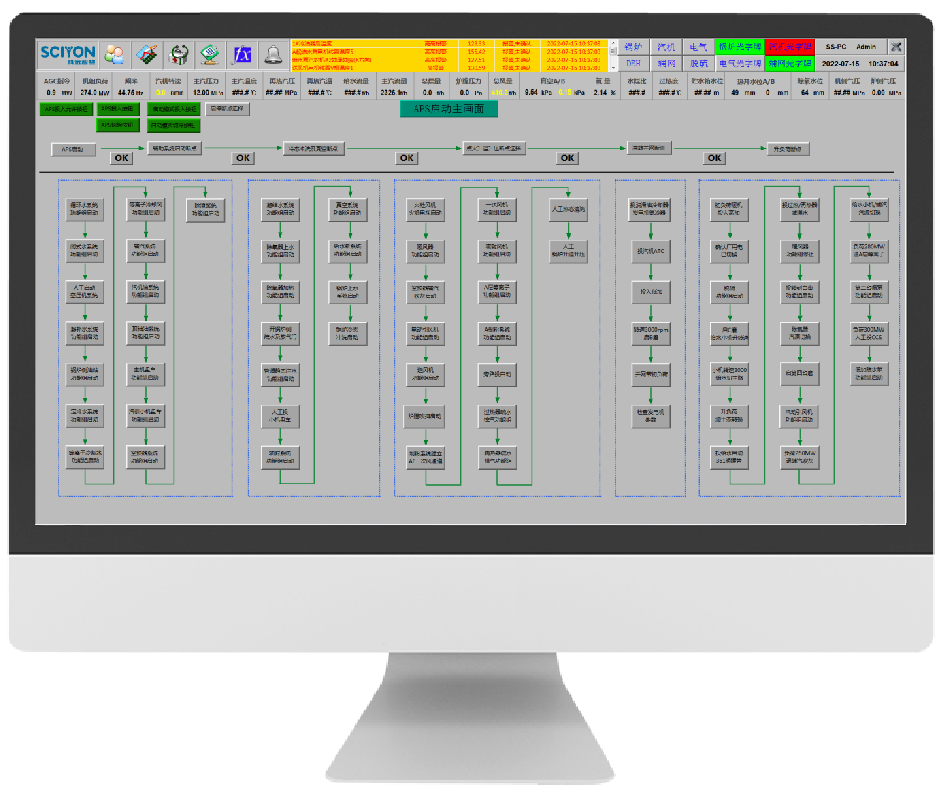Click the APS启动主画面 title banner
Image resolution: width=946 pixels, height=805 pixels.
pyautogui.click(x=448, y=109)
